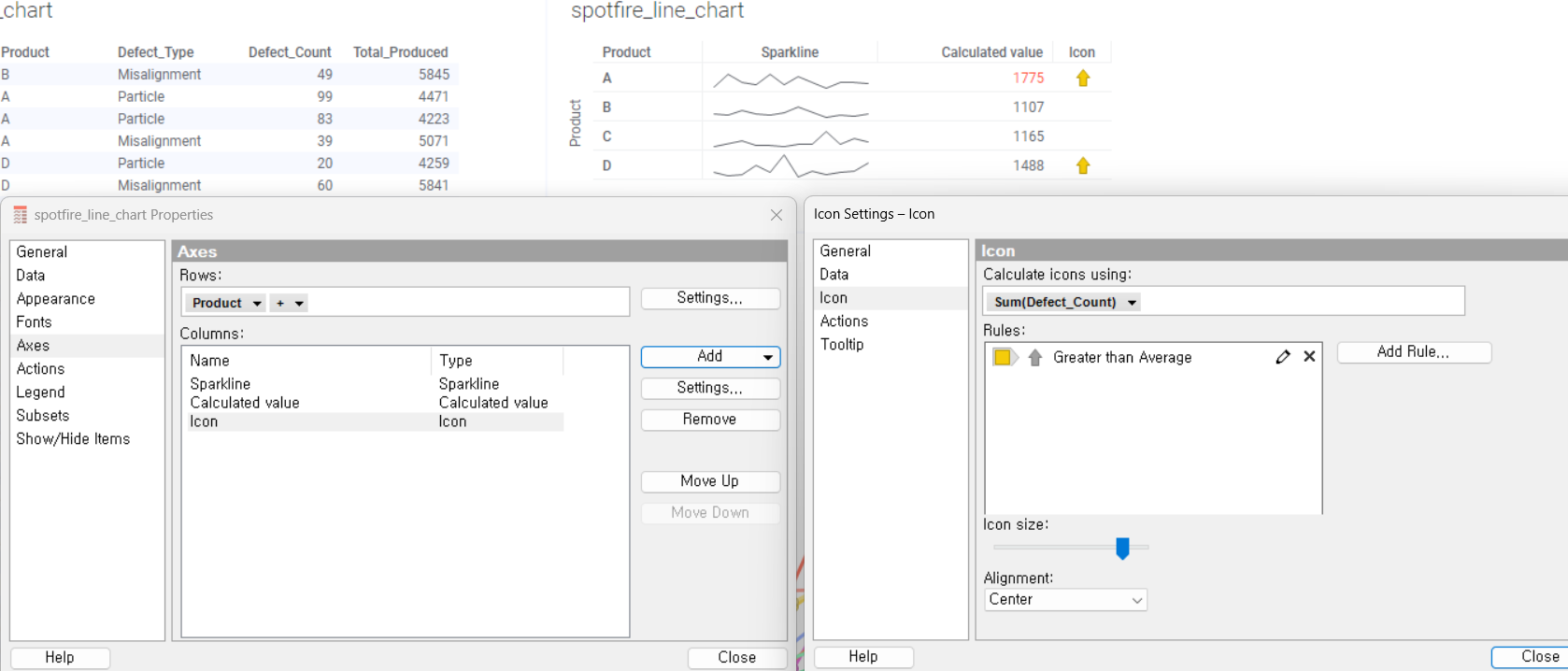Click the 5845 Total_Produced cell
Screen dimensions: 1568x671
pyautogui.click(x=434, y=75)
